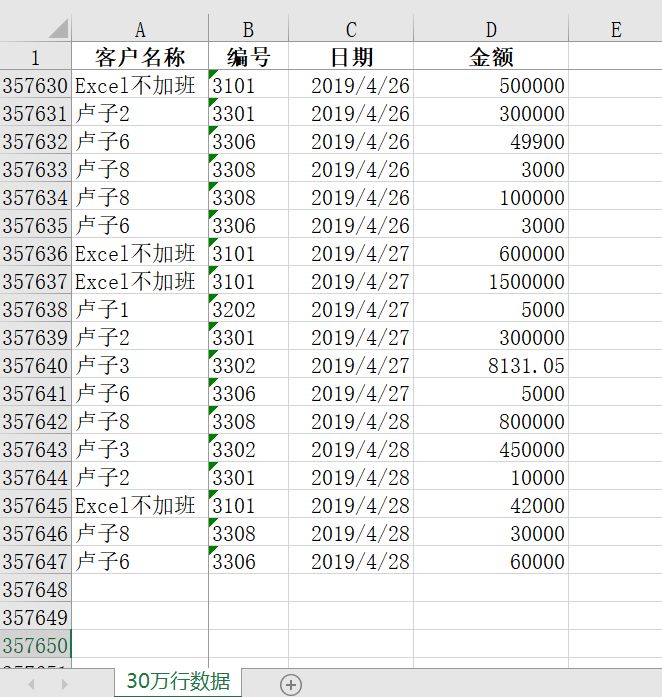662x697 pixels.
Task: Click 编号 cell 3308 in row 357646
Action: [248, 533]
